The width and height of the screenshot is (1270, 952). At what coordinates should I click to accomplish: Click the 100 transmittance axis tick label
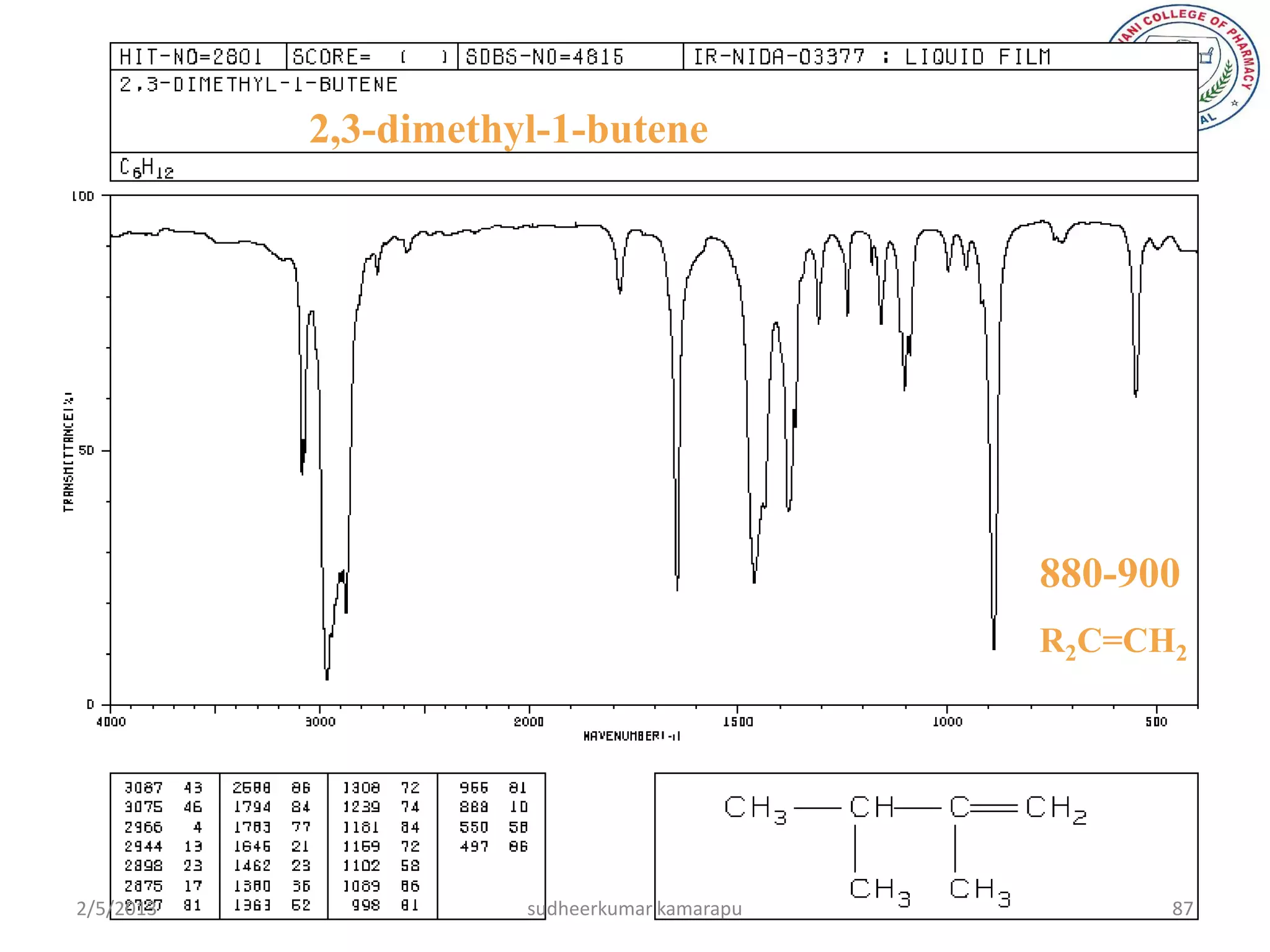tap(82, 196)
